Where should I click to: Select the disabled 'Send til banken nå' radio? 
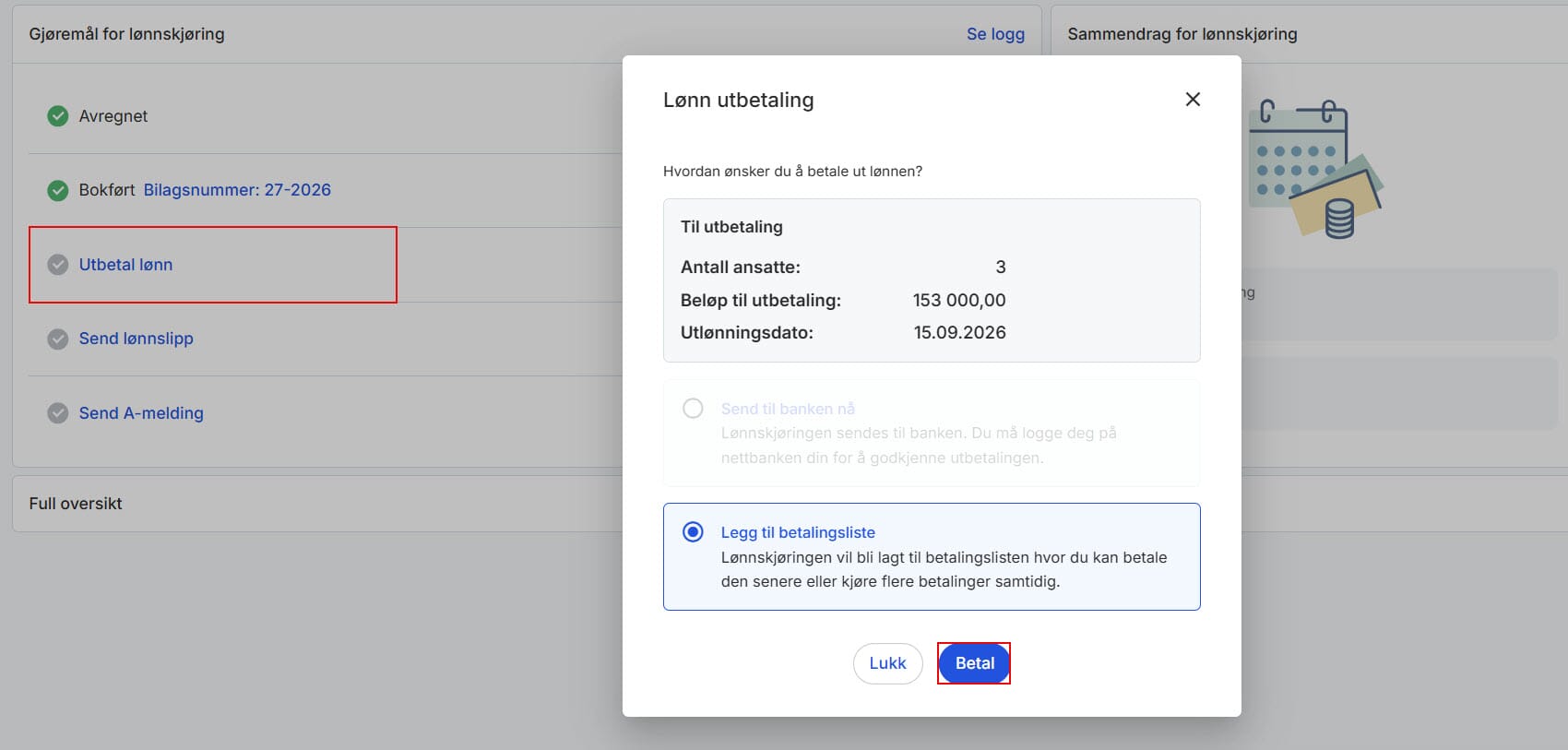(x=693, y=409)
